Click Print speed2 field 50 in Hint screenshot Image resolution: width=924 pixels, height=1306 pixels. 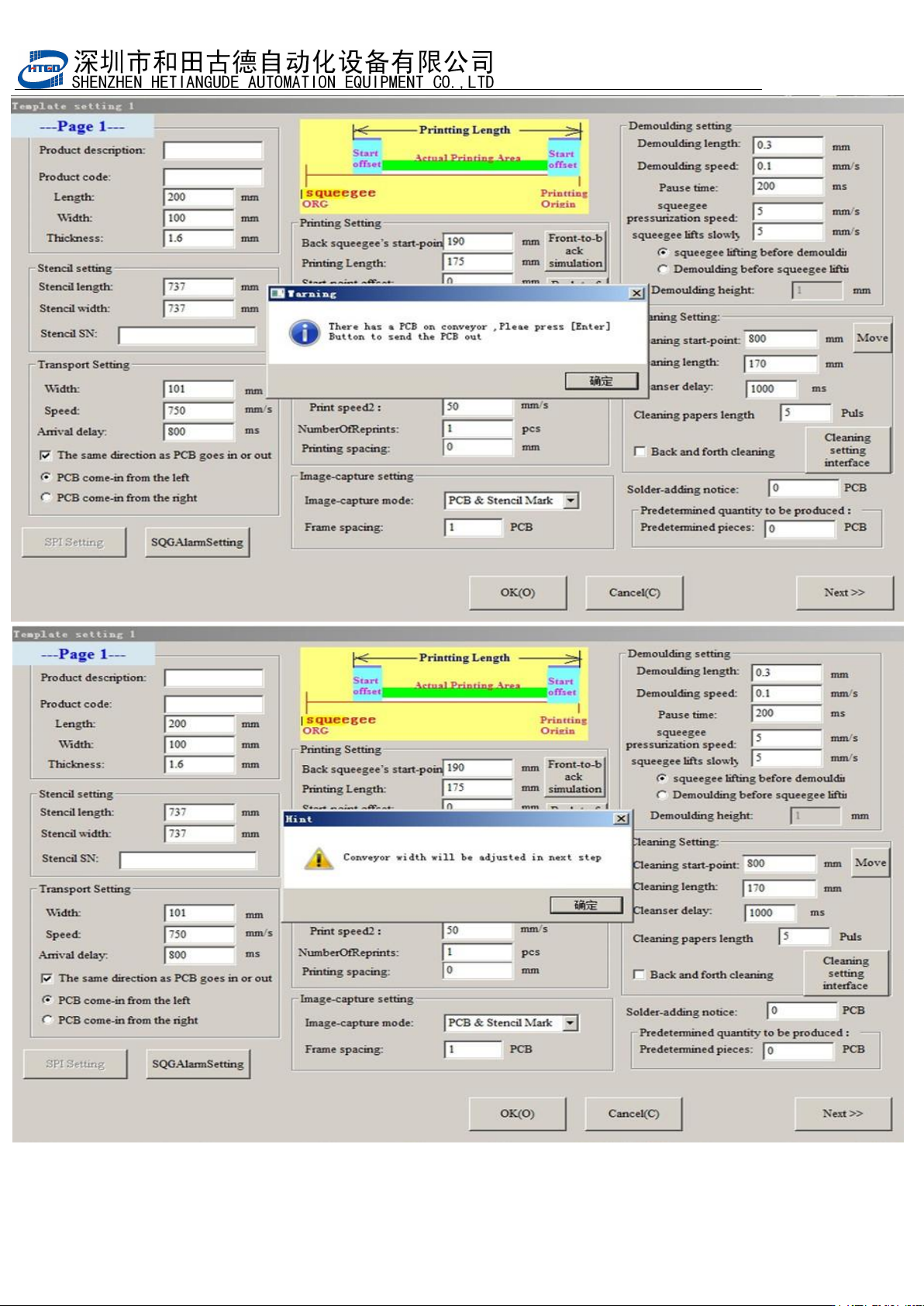[x=478, y=930]
